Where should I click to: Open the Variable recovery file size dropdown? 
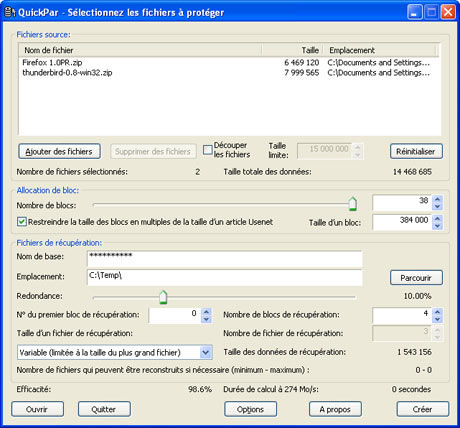point(206,352)
